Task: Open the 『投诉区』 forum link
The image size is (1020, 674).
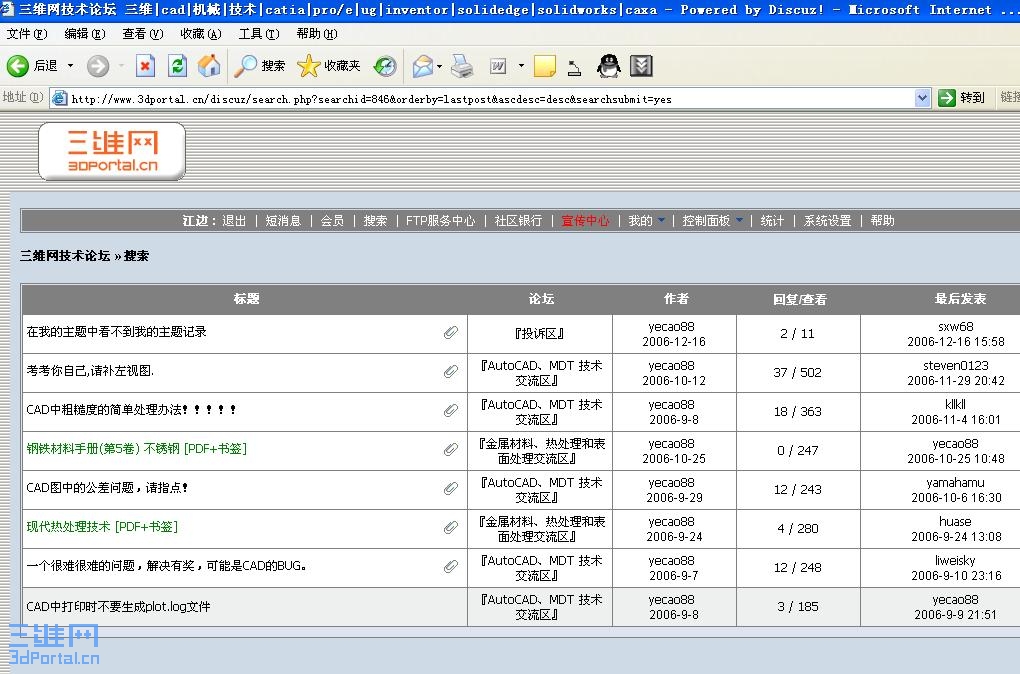Action: coord(539,334)
